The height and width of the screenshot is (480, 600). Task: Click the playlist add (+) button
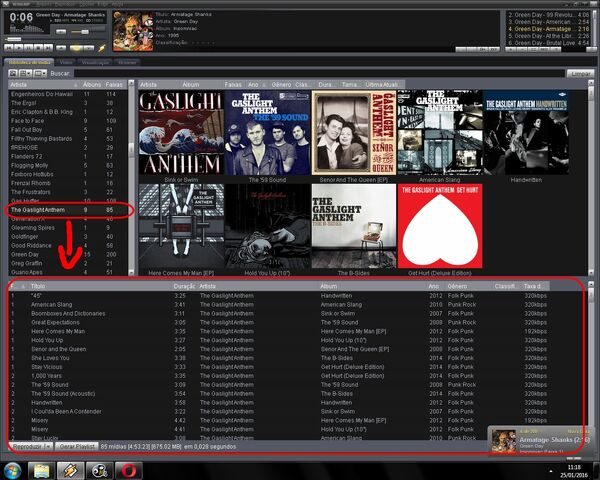pos(511,49)
